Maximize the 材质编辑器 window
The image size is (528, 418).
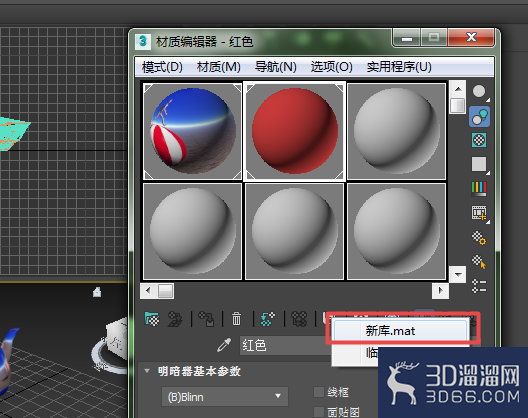pos(433,37)
